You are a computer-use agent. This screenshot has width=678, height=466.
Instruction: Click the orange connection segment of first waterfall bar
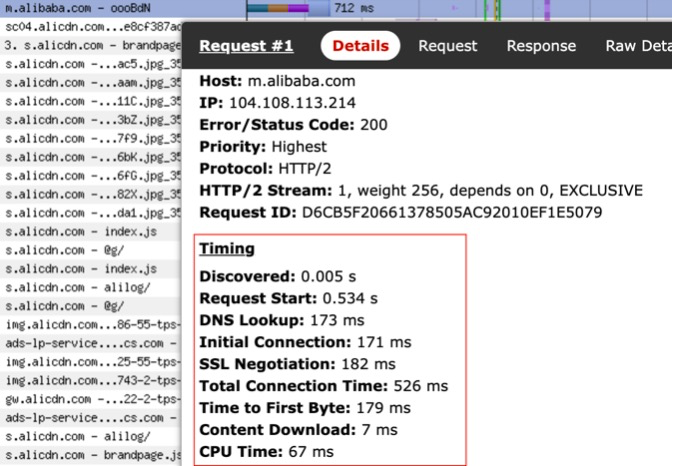tap(278, 8)
